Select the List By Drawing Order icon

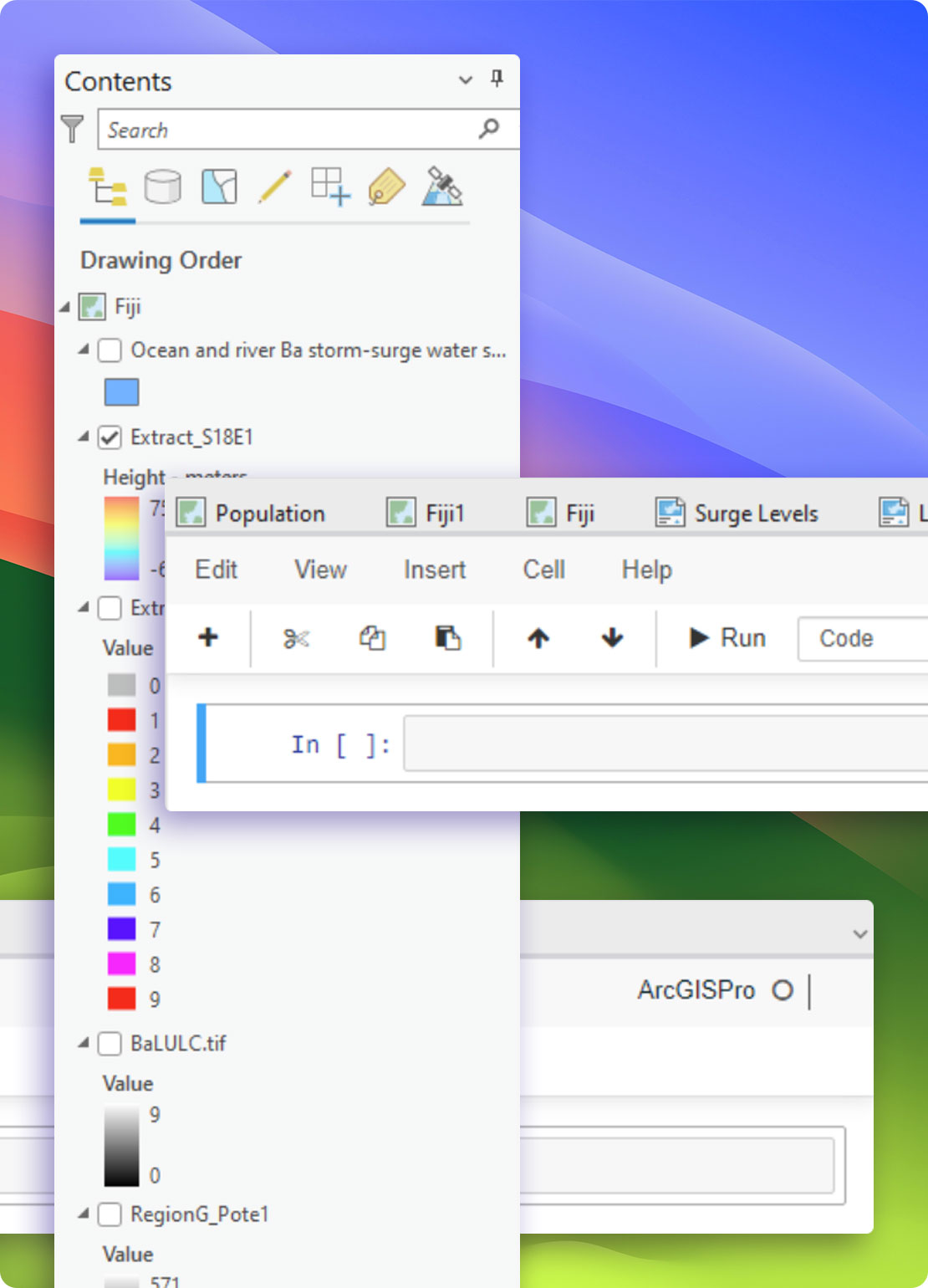pos(107,187)
